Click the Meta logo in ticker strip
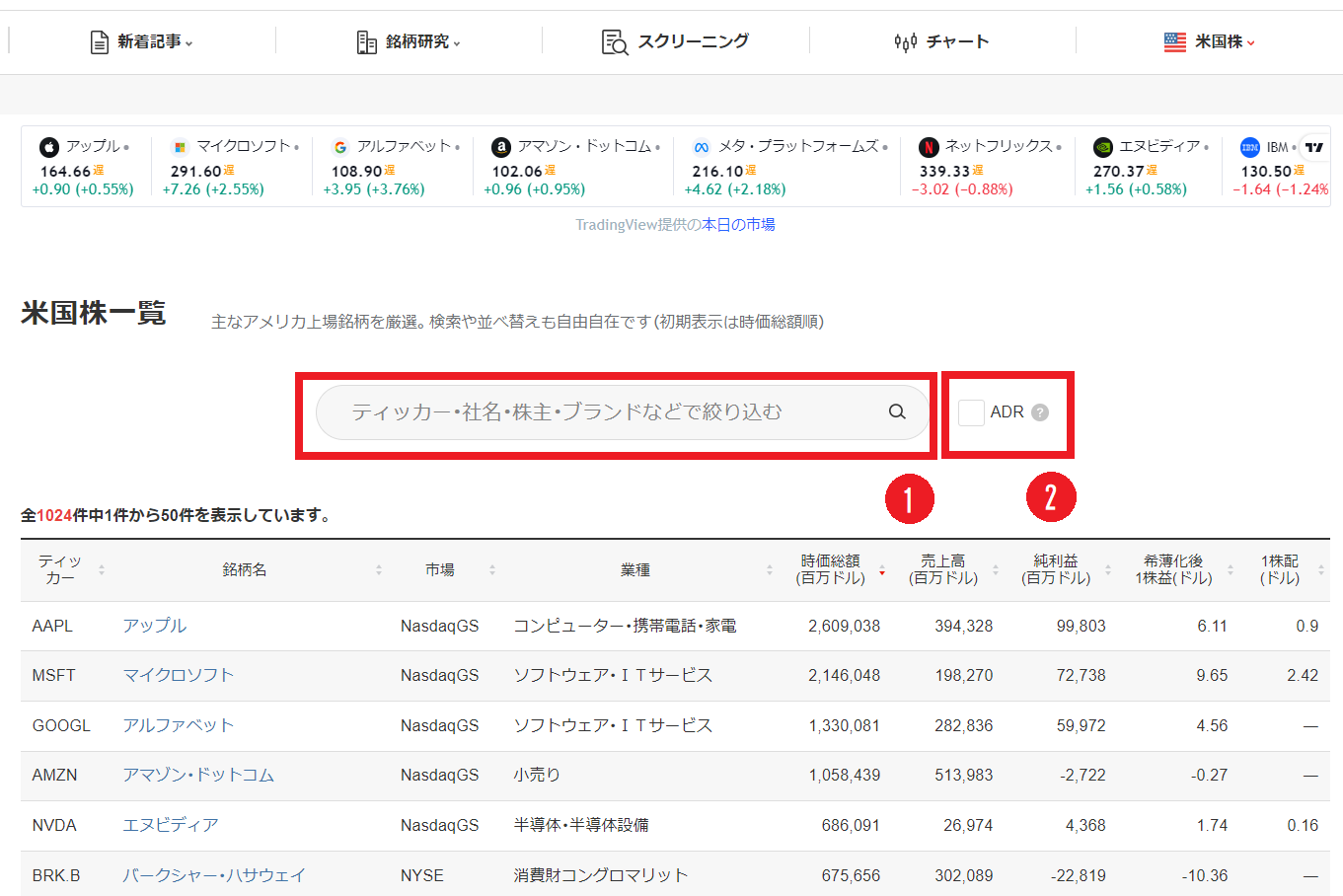The image size is (1343, 896). tap(702, 147)
